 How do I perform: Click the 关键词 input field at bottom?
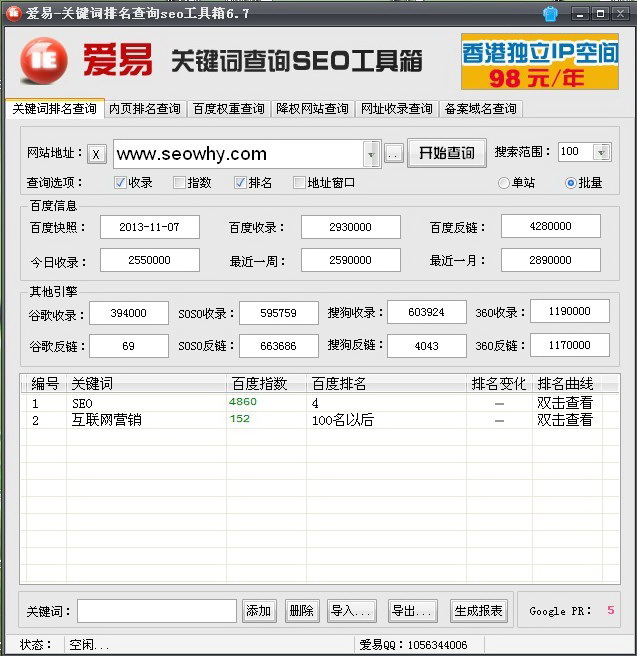click(157, 611)
